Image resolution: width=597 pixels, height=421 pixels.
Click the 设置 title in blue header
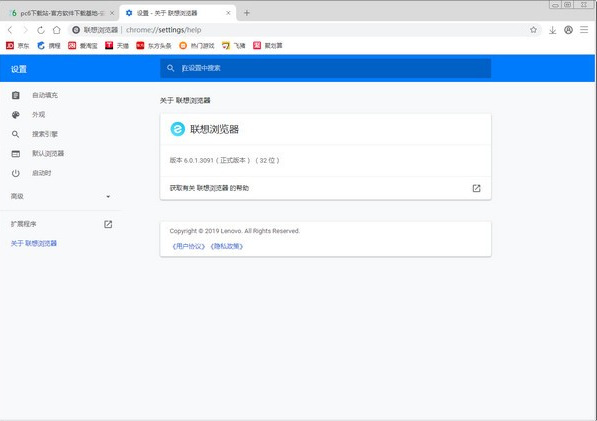point(19,69)
